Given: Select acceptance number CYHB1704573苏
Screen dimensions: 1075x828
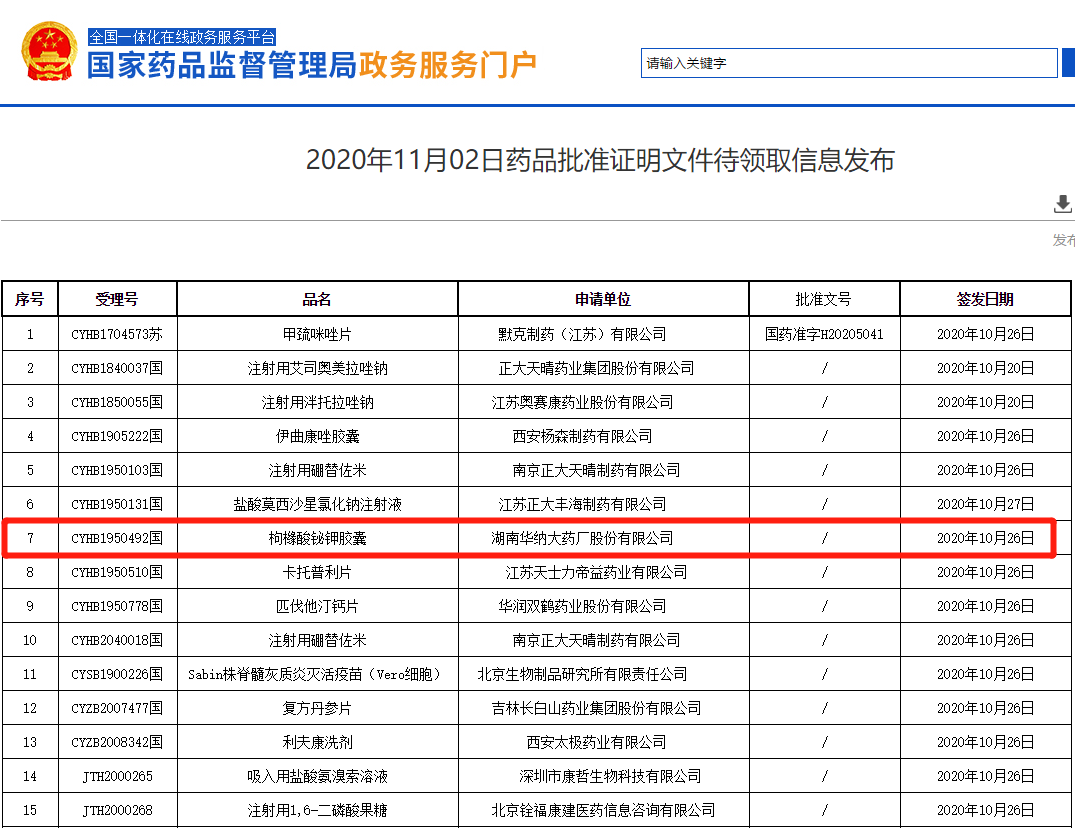Looking at the screenshot, I should [x=117, y=334].
